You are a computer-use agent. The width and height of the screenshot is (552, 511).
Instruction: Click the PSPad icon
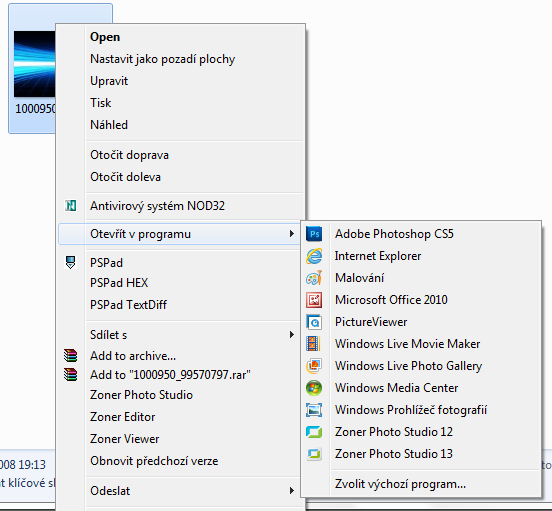[70, 263]
